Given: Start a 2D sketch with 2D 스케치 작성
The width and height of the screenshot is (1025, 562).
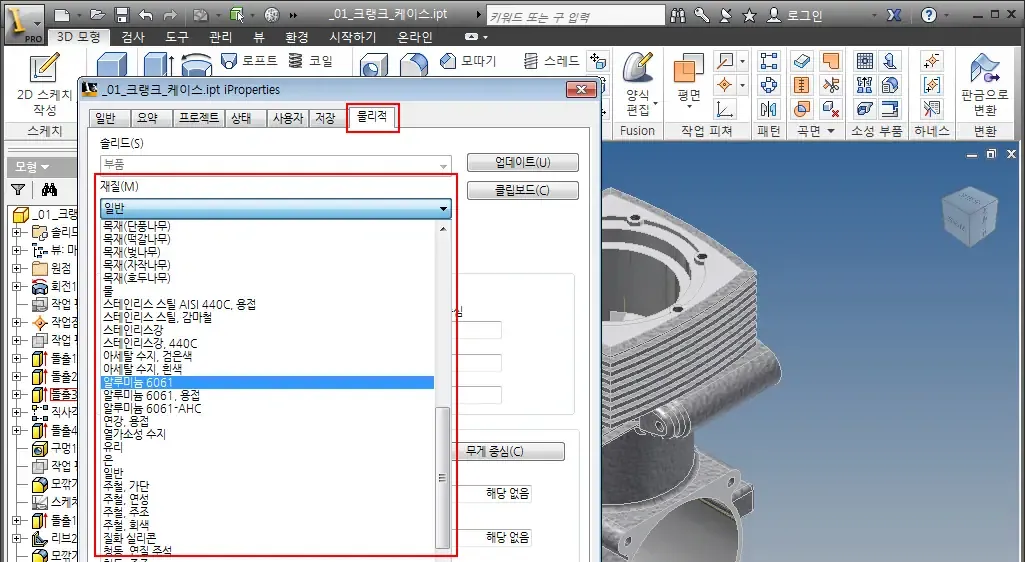Looking at the screenshot, I should tap(44, 86).
